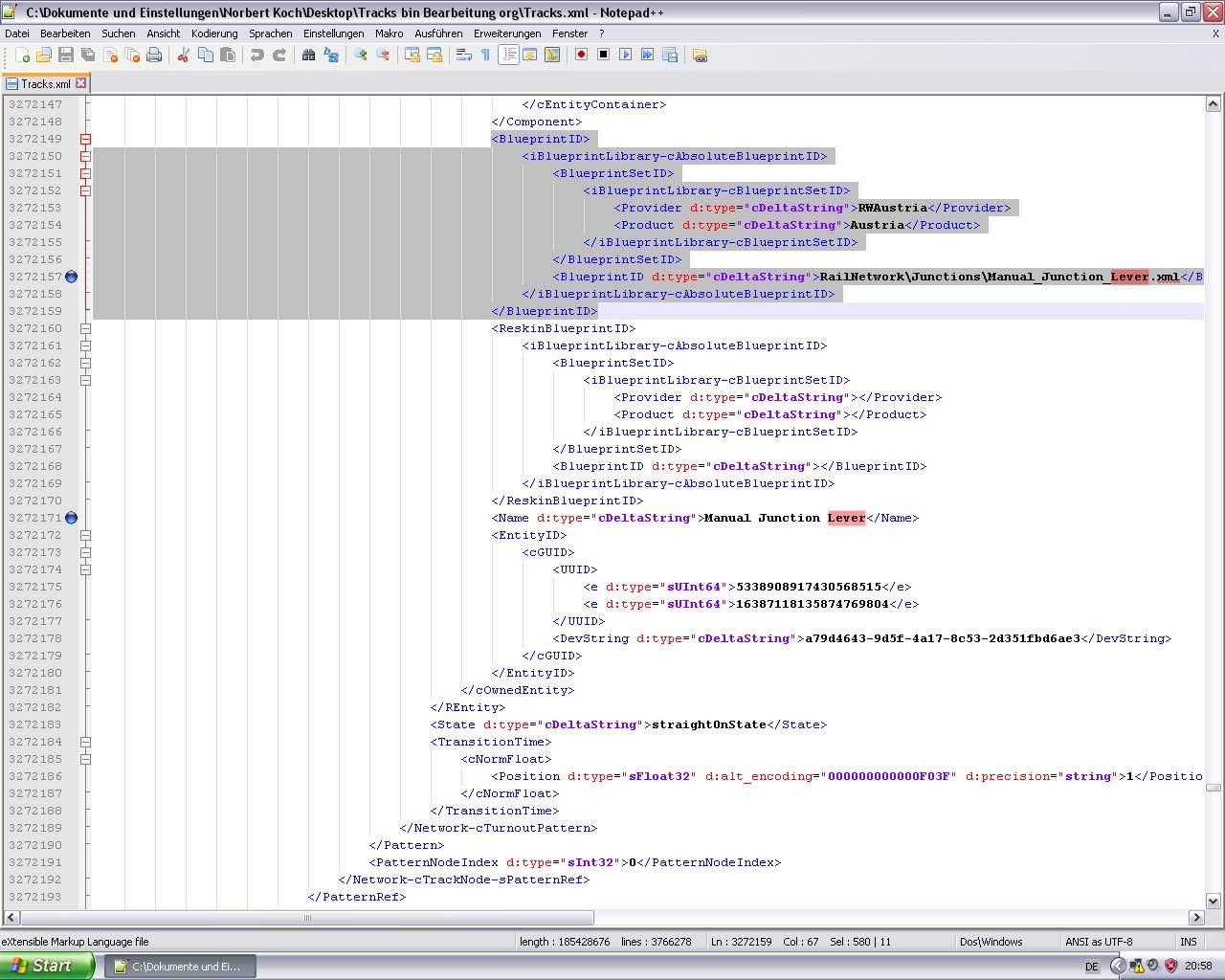Open the Kodierung menu
1225x980 pixels.
click(x=214, y=33)
